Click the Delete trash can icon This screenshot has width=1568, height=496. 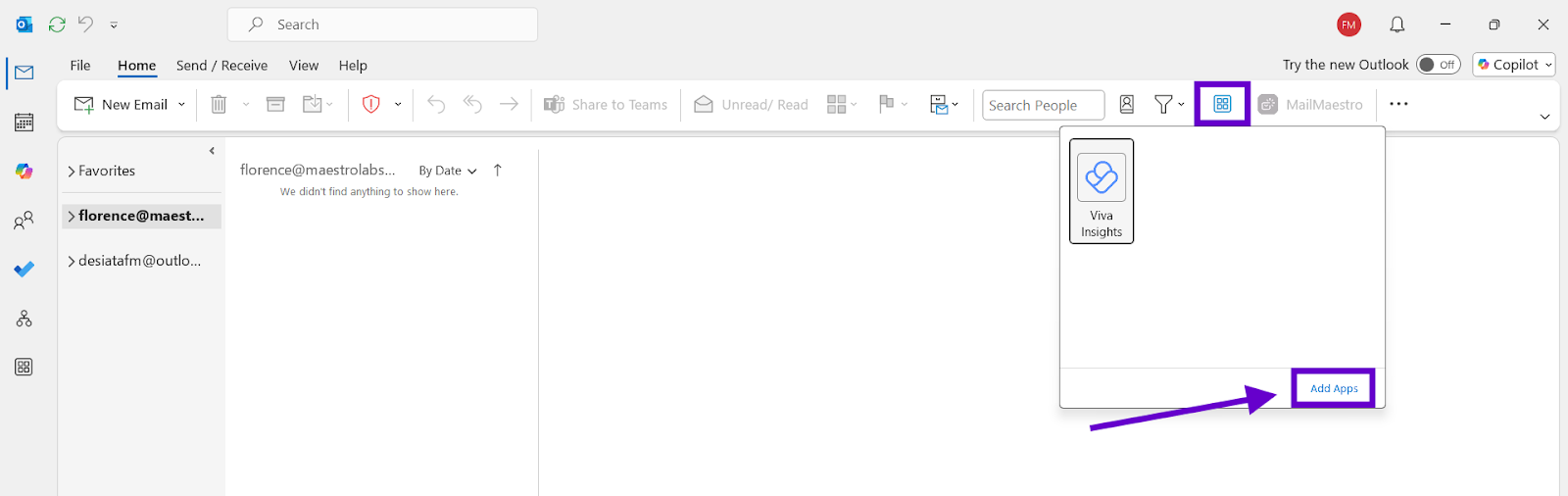[219, 104]
